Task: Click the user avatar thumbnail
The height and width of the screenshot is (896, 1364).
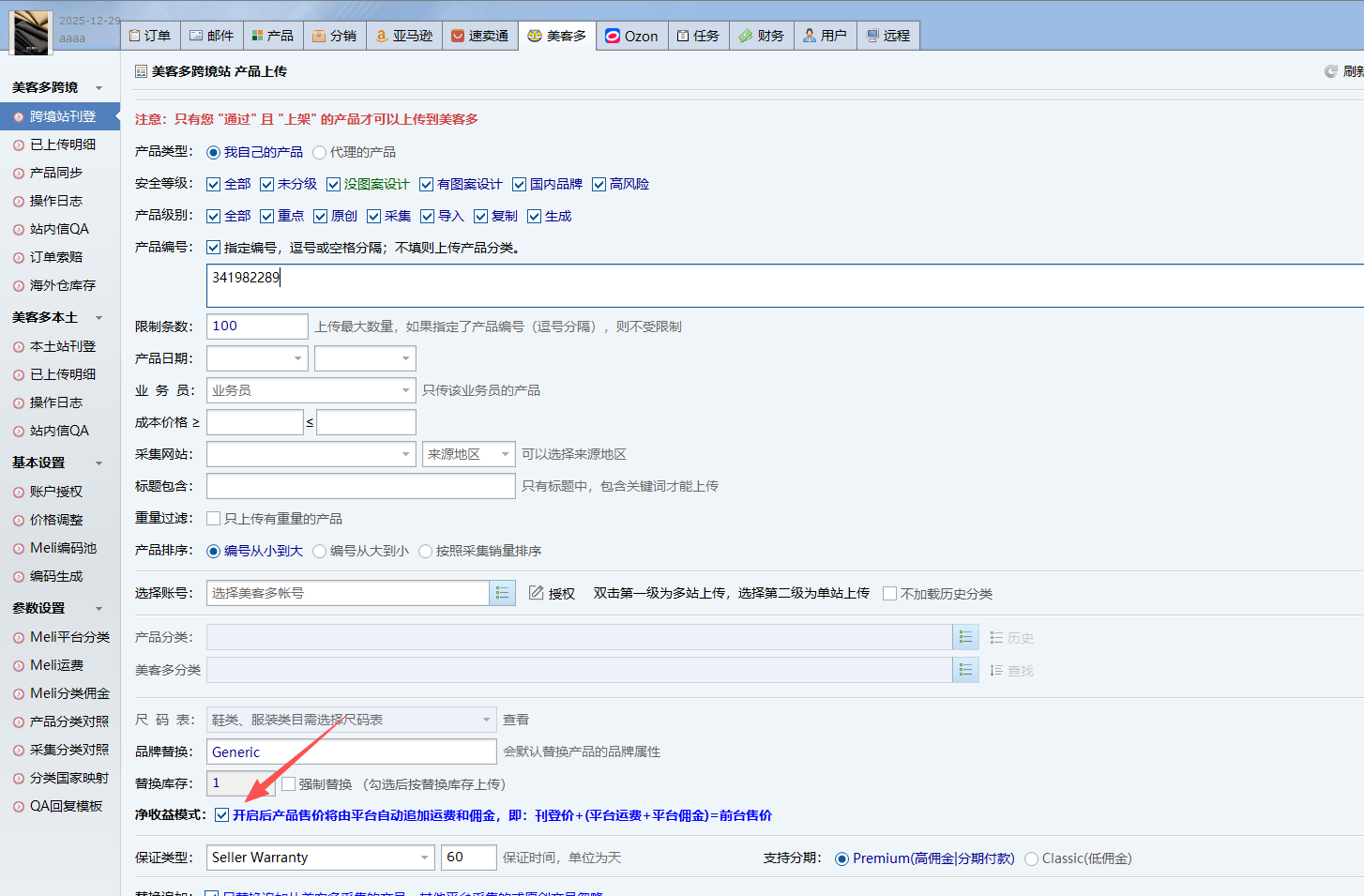Action: click(x=31, y=33)
